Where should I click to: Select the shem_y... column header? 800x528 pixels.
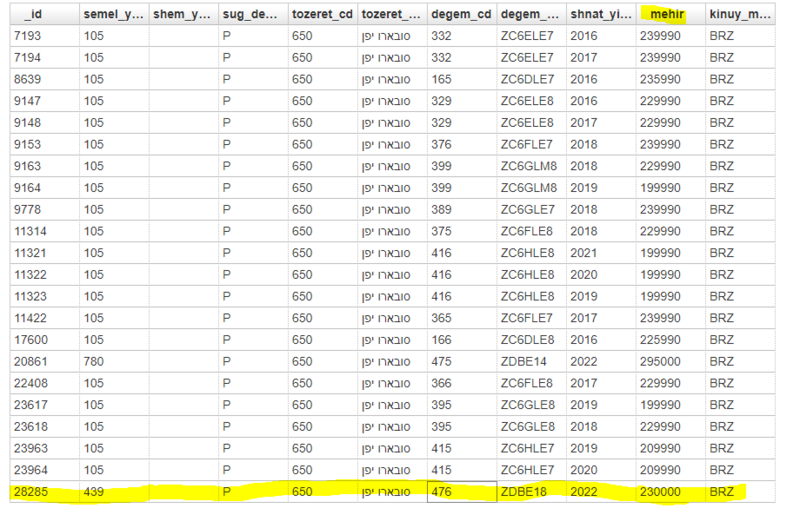184,14
